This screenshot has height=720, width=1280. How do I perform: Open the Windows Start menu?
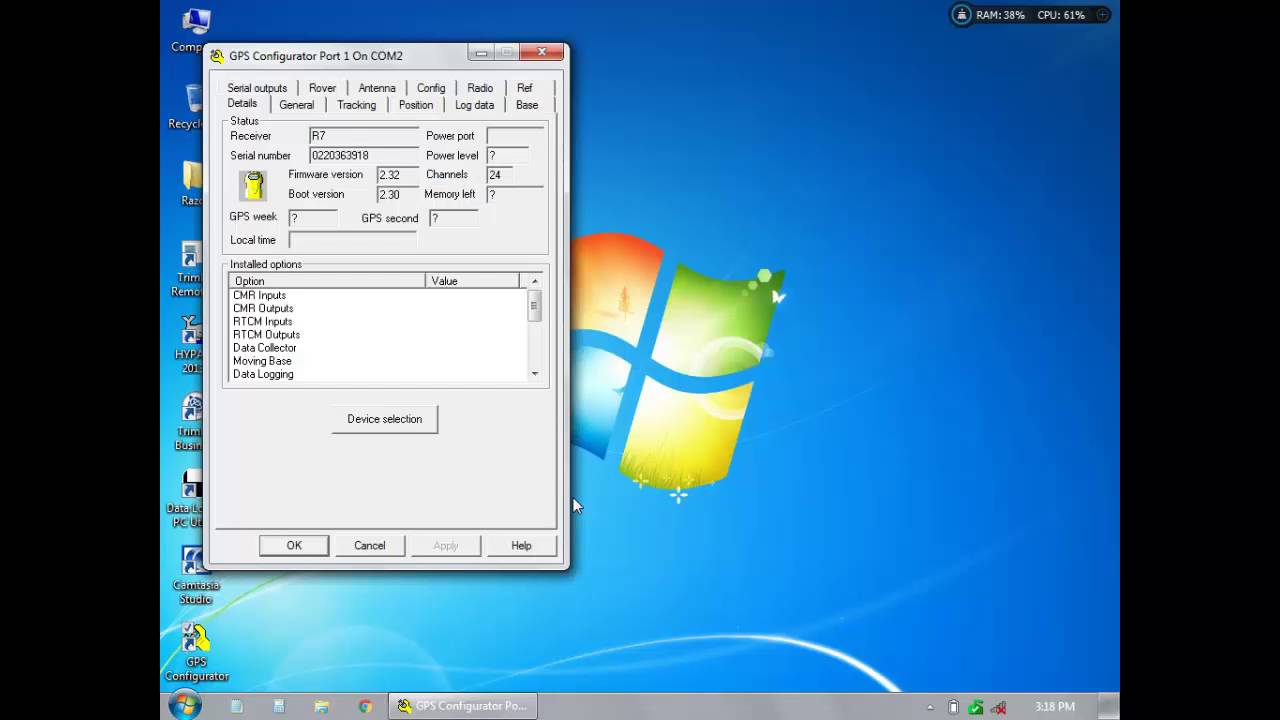[185, 705]
